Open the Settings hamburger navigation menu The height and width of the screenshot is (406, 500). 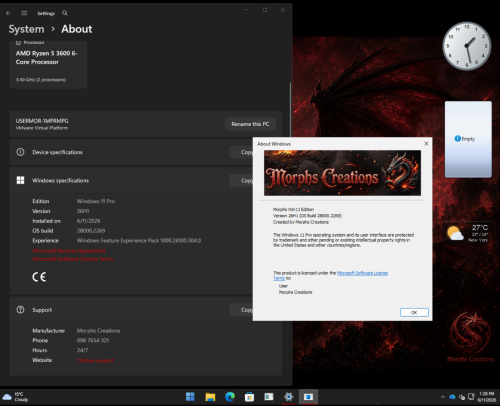point(24,13)
